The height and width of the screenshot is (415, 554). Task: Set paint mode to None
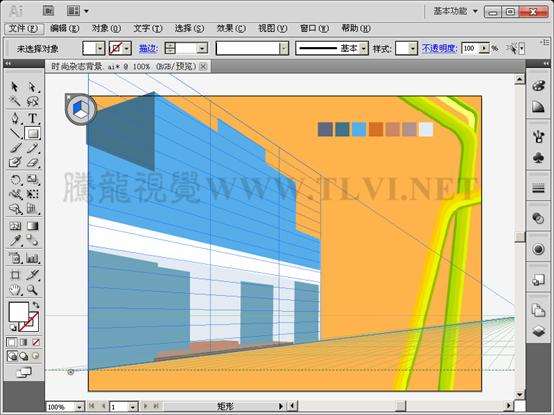point(36,342)
